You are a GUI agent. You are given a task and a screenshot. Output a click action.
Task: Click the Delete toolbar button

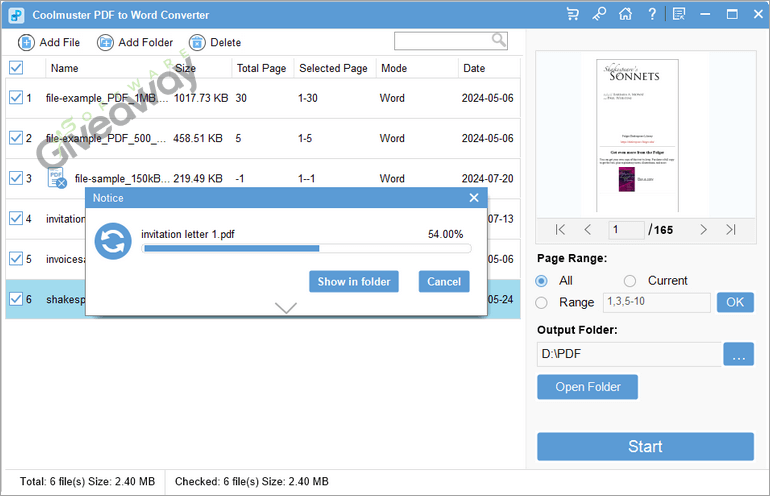coord(215,43)
